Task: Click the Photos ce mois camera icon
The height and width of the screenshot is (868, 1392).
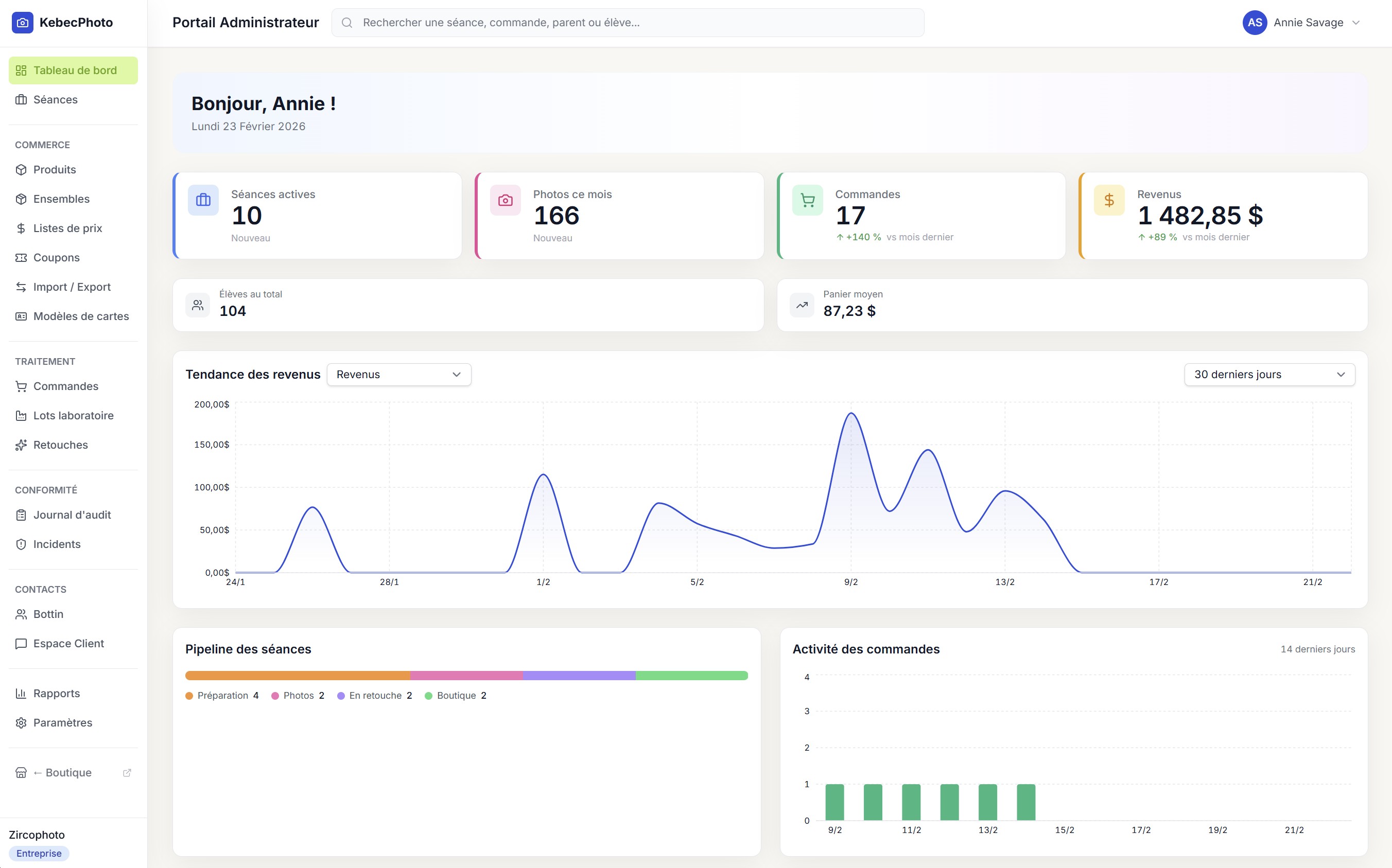Action: (505, 200)
